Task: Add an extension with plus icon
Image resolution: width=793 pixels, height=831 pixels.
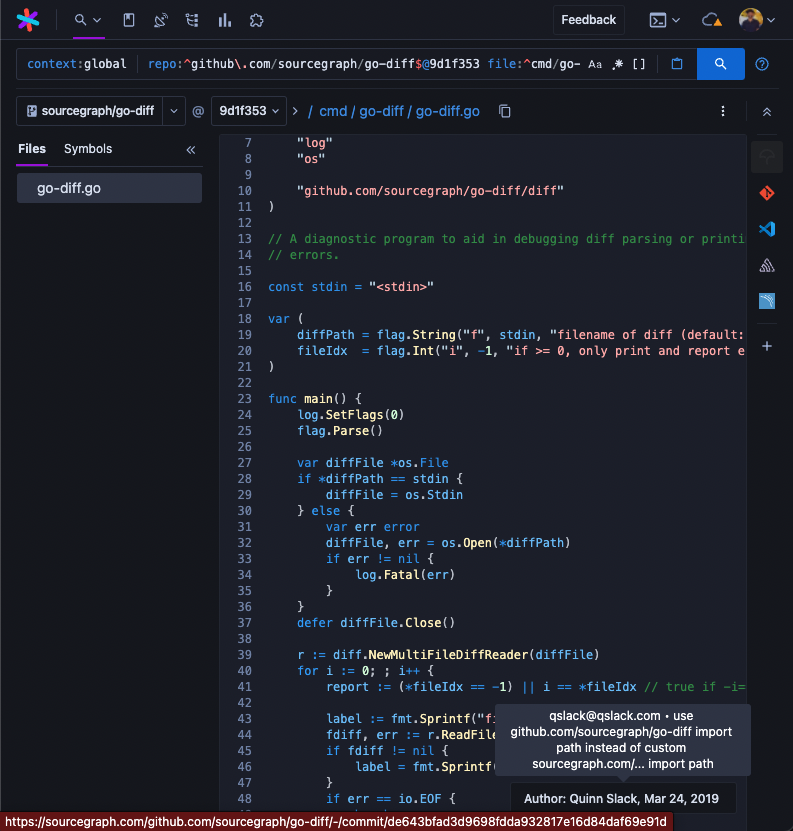Action: [767, 346]
